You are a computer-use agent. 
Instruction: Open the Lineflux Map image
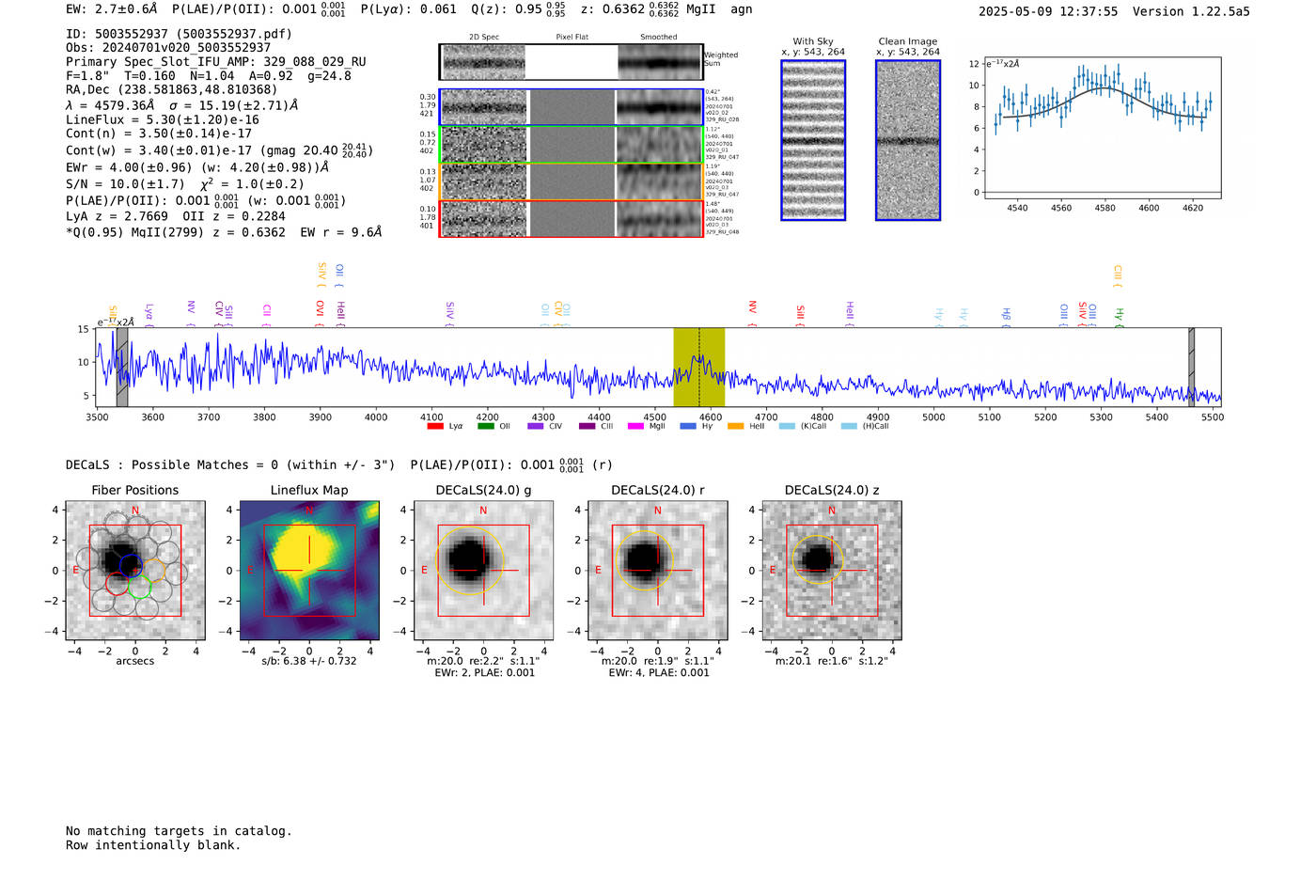(309, 571)
